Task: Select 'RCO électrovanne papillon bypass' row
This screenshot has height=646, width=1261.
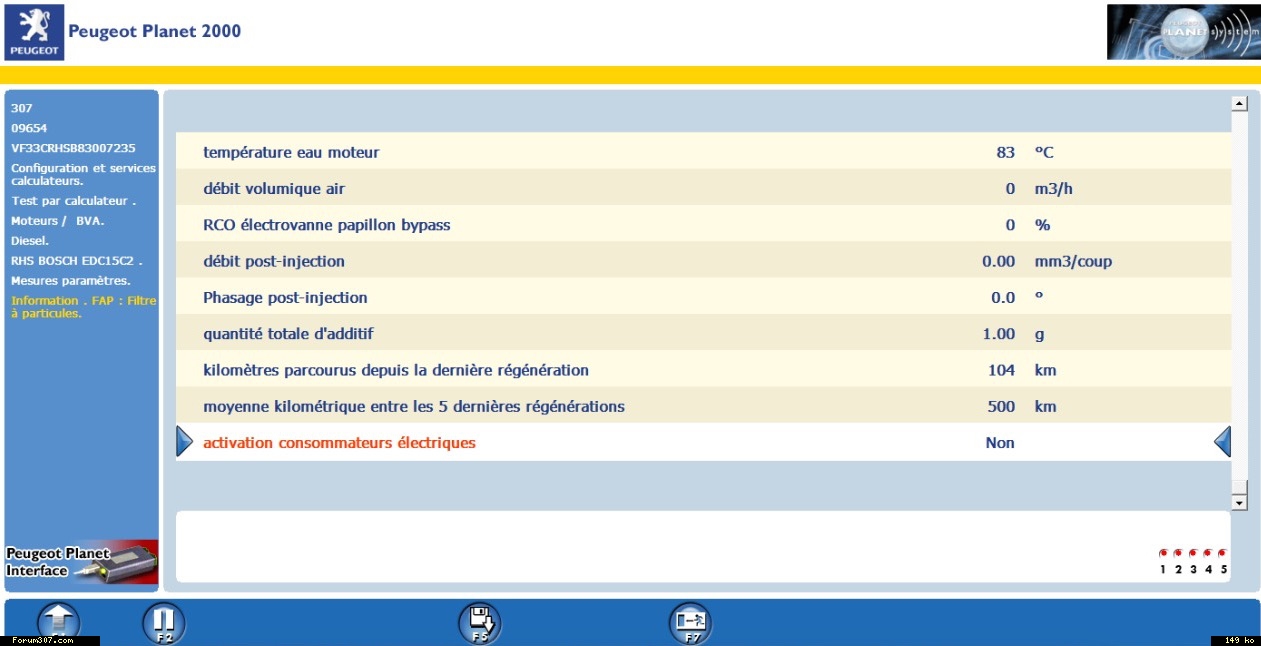Action: click(703, 225)
